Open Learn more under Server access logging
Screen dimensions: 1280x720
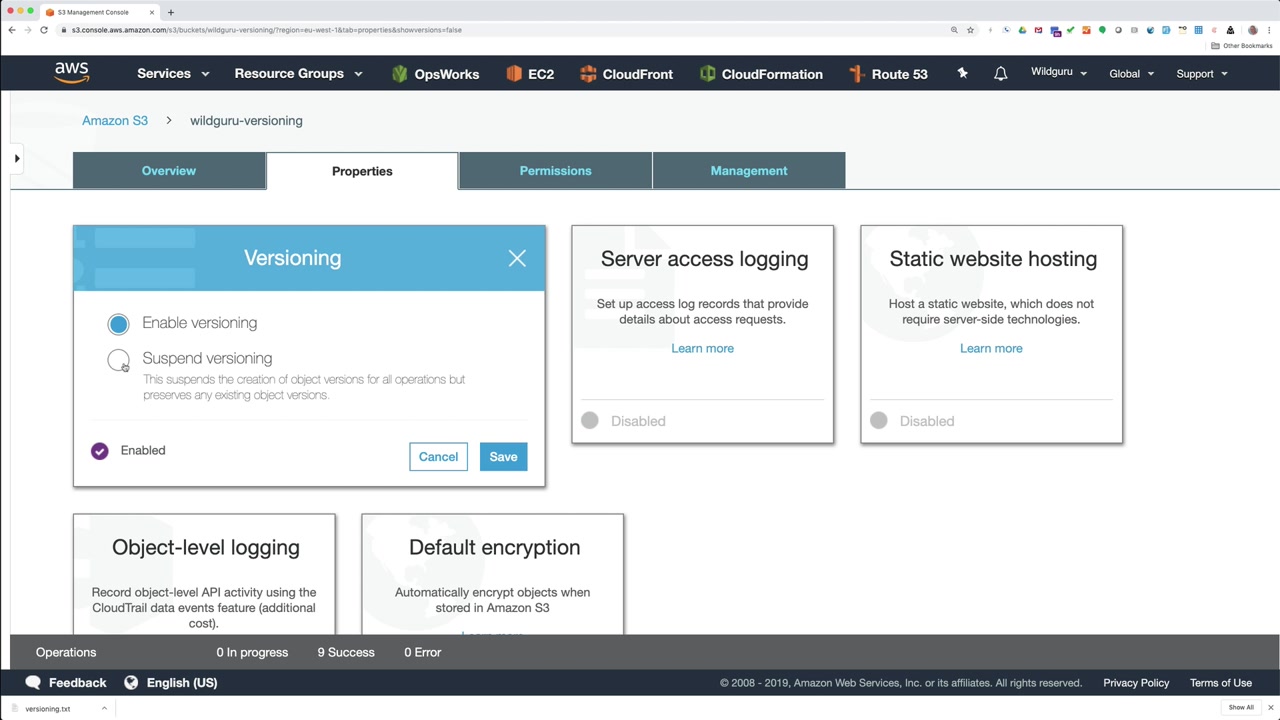702,349
